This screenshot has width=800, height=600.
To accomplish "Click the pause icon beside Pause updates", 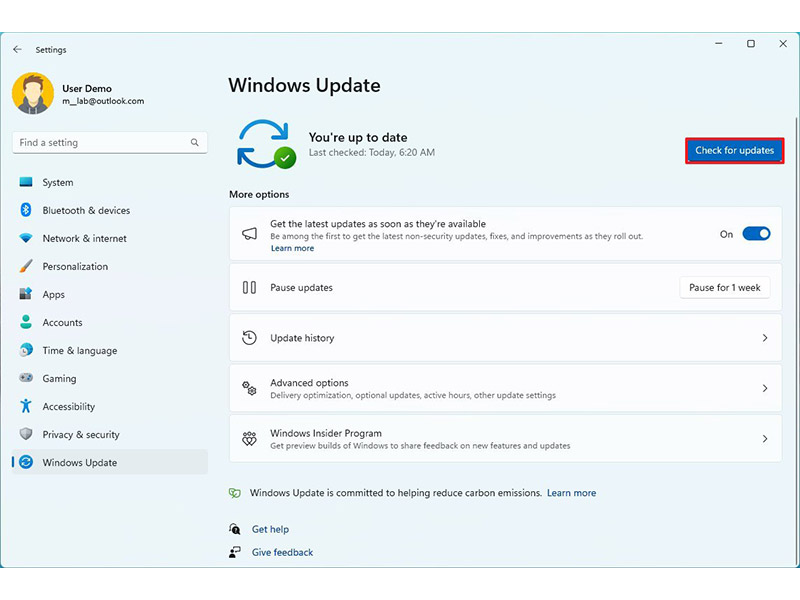I will [249, 287].
